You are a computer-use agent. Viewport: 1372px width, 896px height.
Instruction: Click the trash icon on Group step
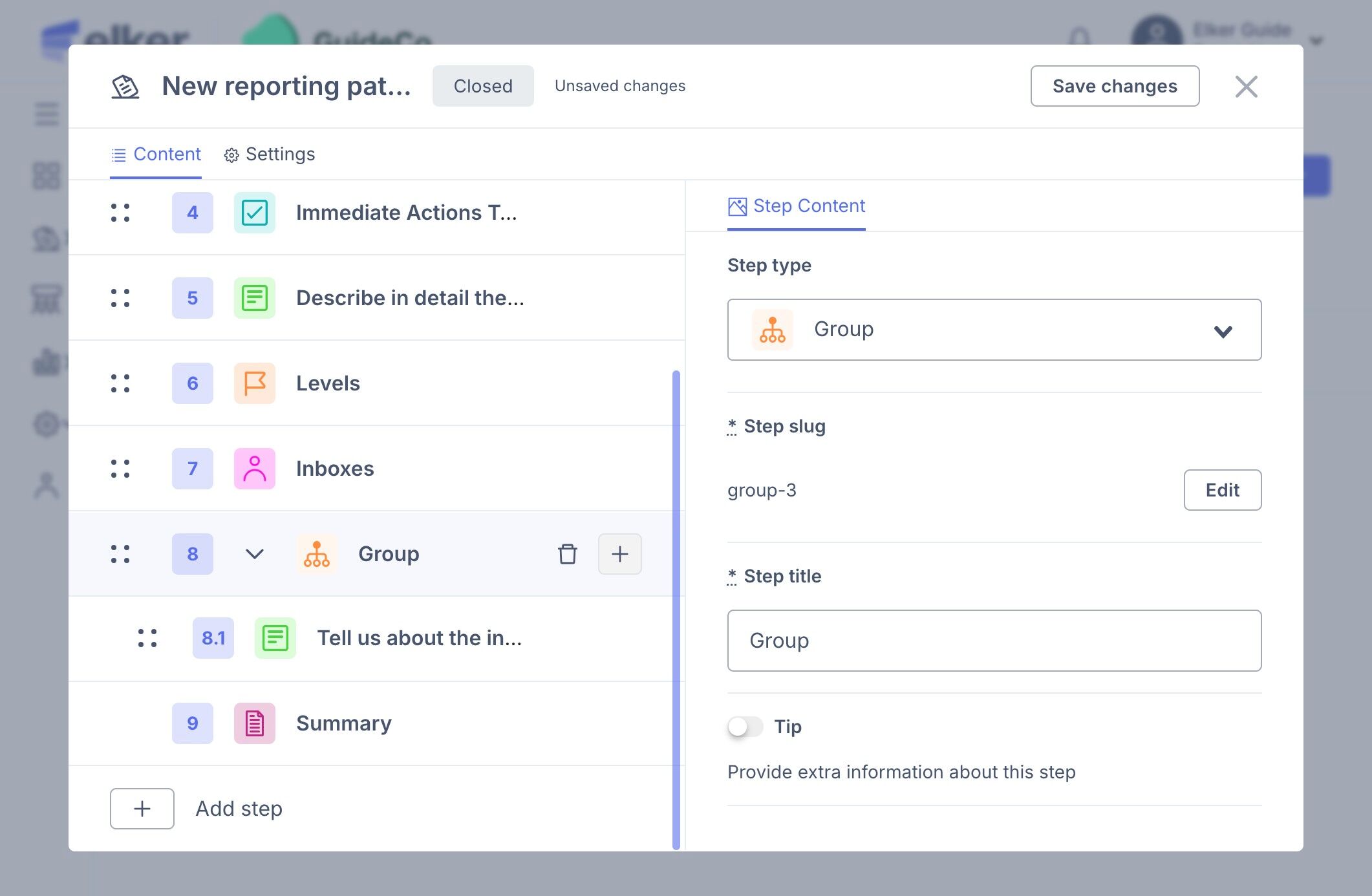(x=567, y=554)
